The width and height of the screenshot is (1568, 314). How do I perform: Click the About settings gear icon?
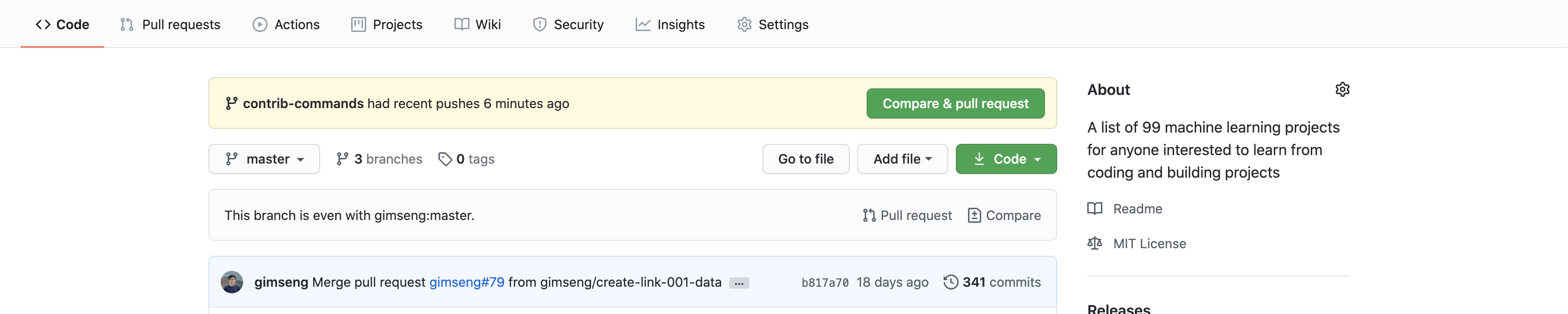point(1342,90)
